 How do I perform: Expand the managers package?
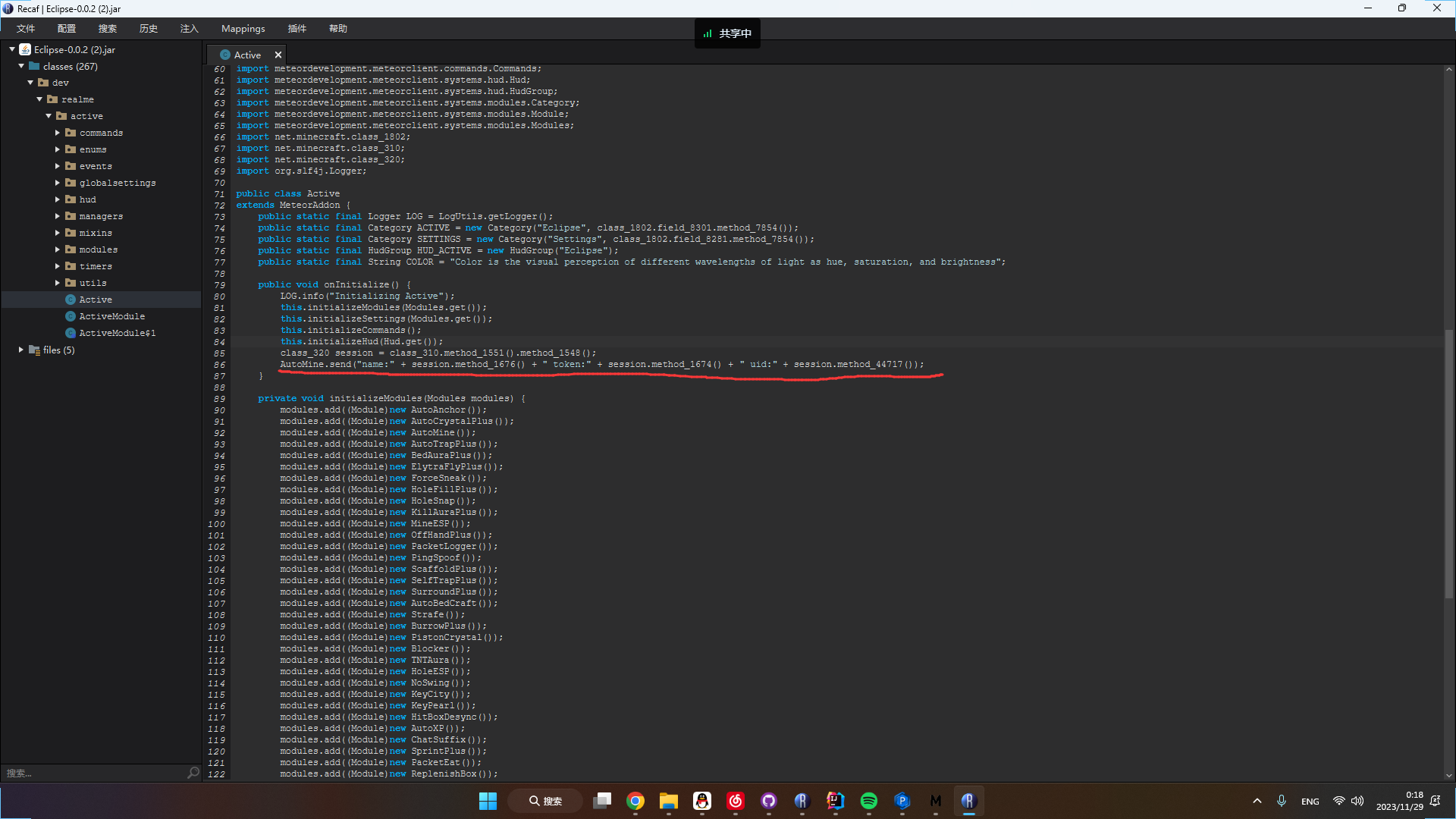click(x=58, y=216)
